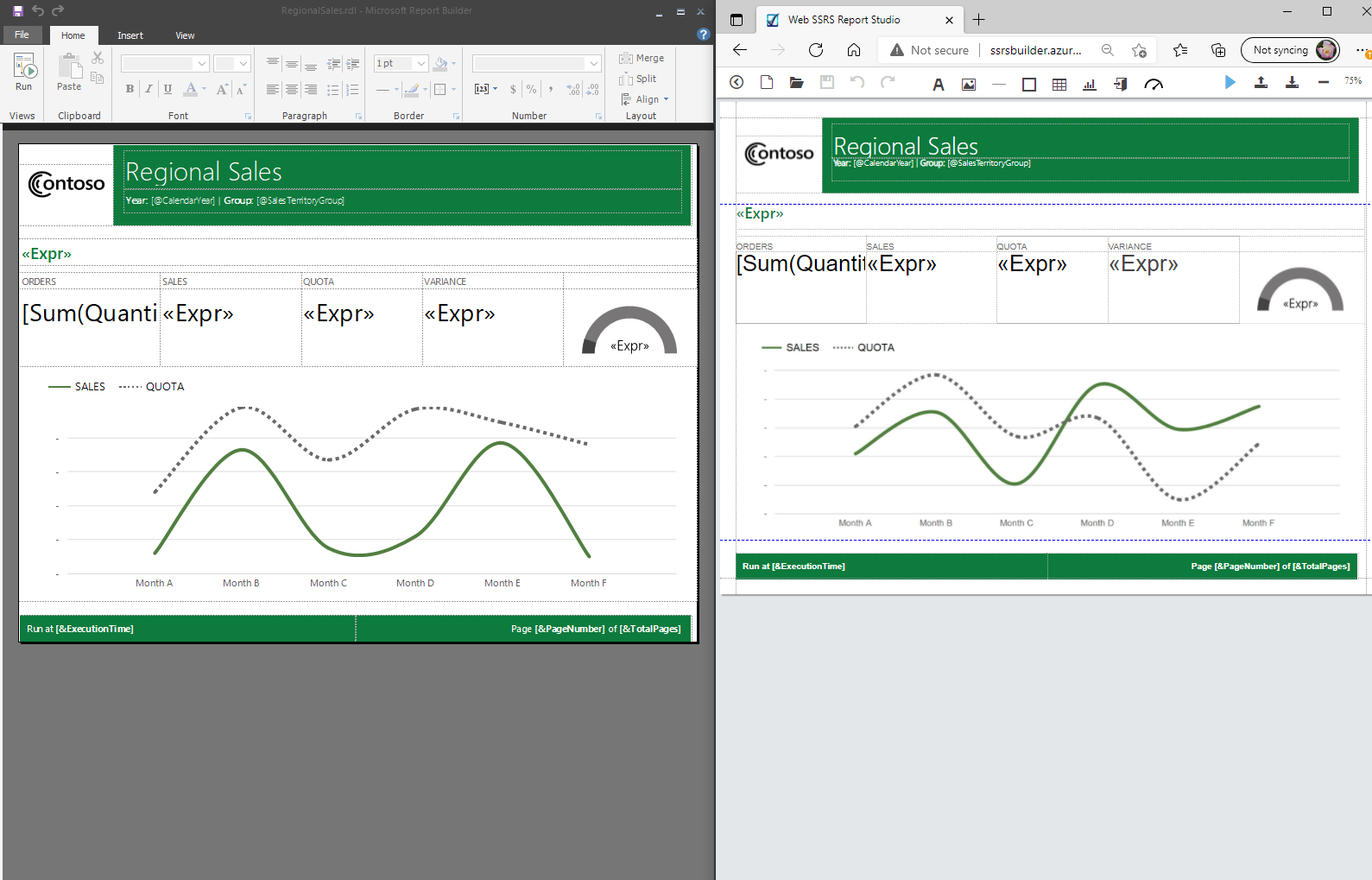Toggle Bold formatting in Font group

(130, 89)
